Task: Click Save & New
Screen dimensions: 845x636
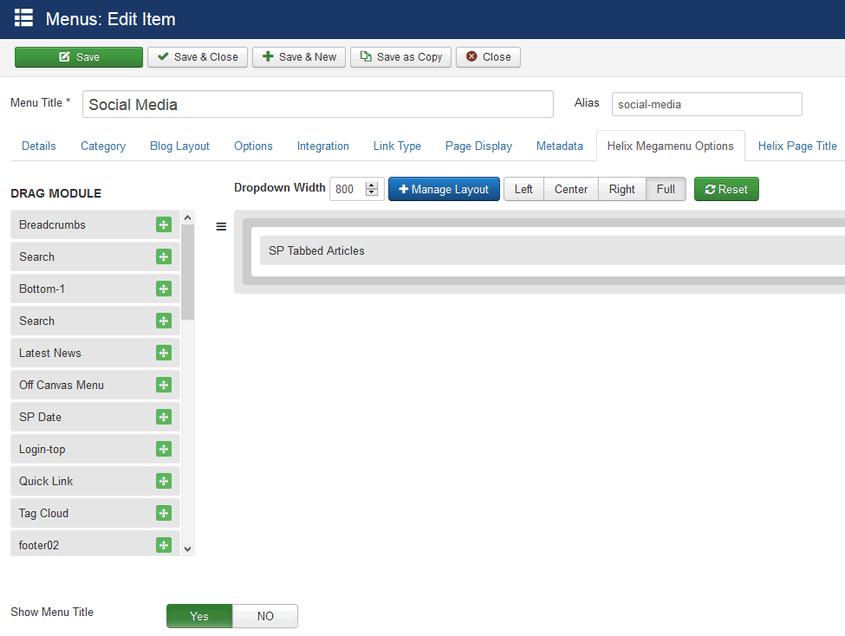Action: (299, 57)
